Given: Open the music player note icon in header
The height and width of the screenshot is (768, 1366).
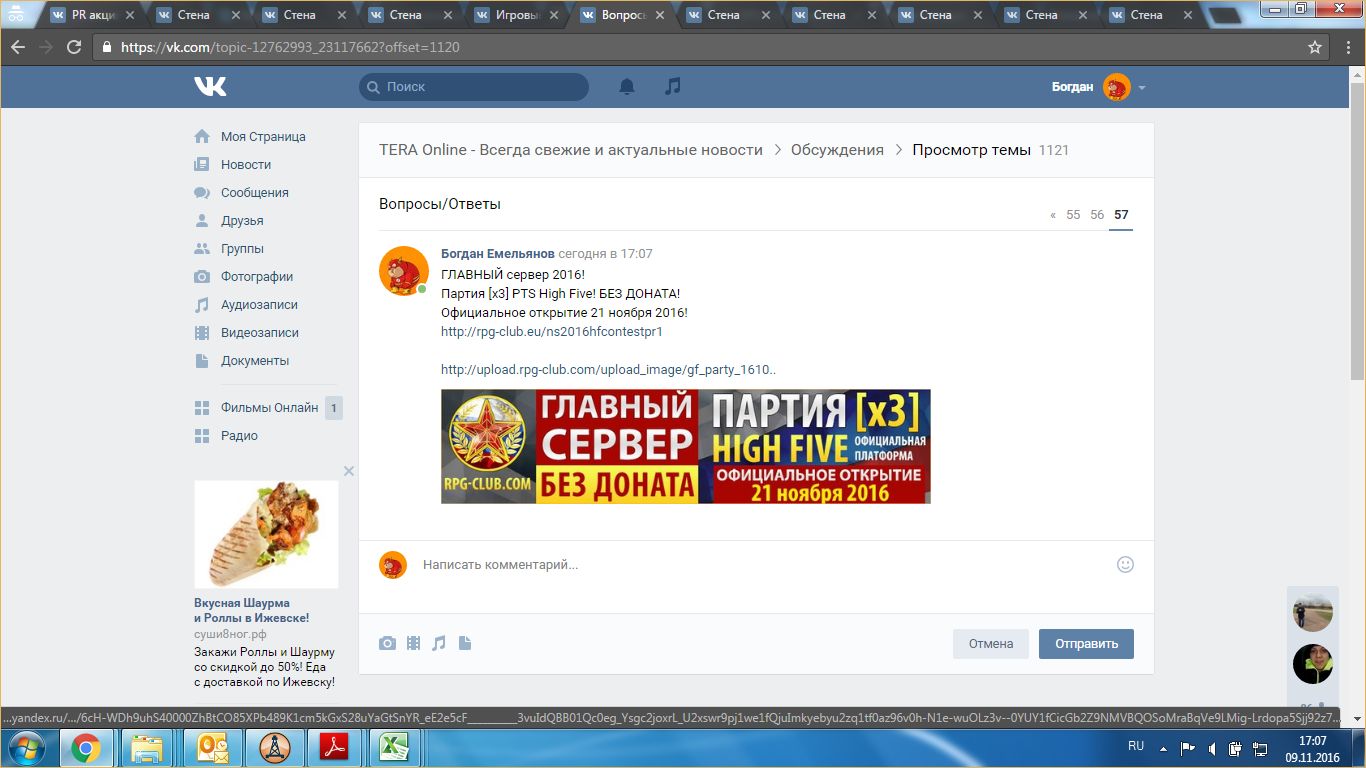Looking at the screenshot, I should pos(673,87).
